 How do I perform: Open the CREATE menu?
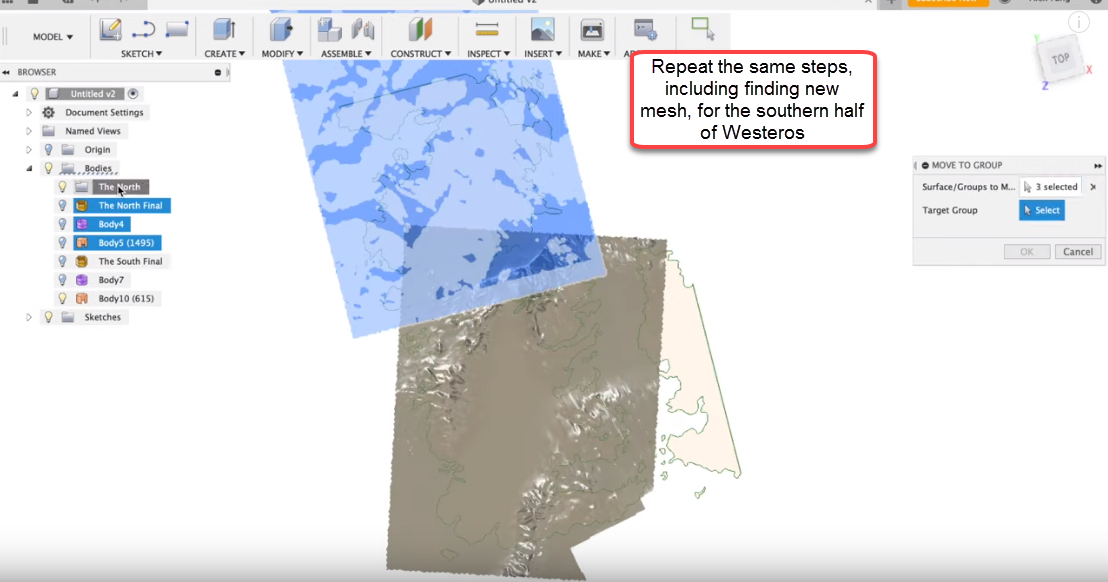click(x=225, y=54)
